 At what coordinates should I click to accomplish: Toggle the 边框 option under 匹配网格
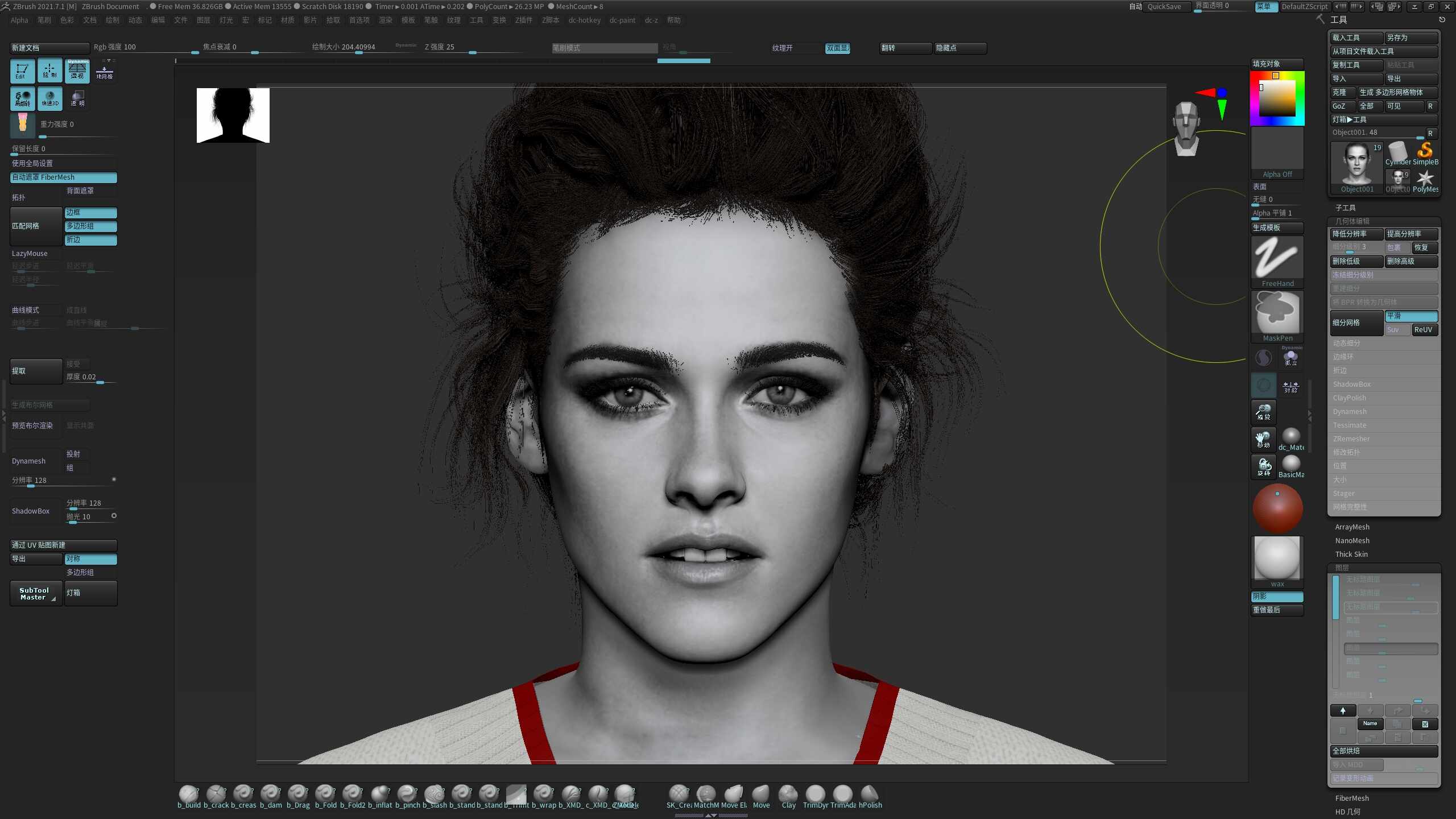point(91,212)
